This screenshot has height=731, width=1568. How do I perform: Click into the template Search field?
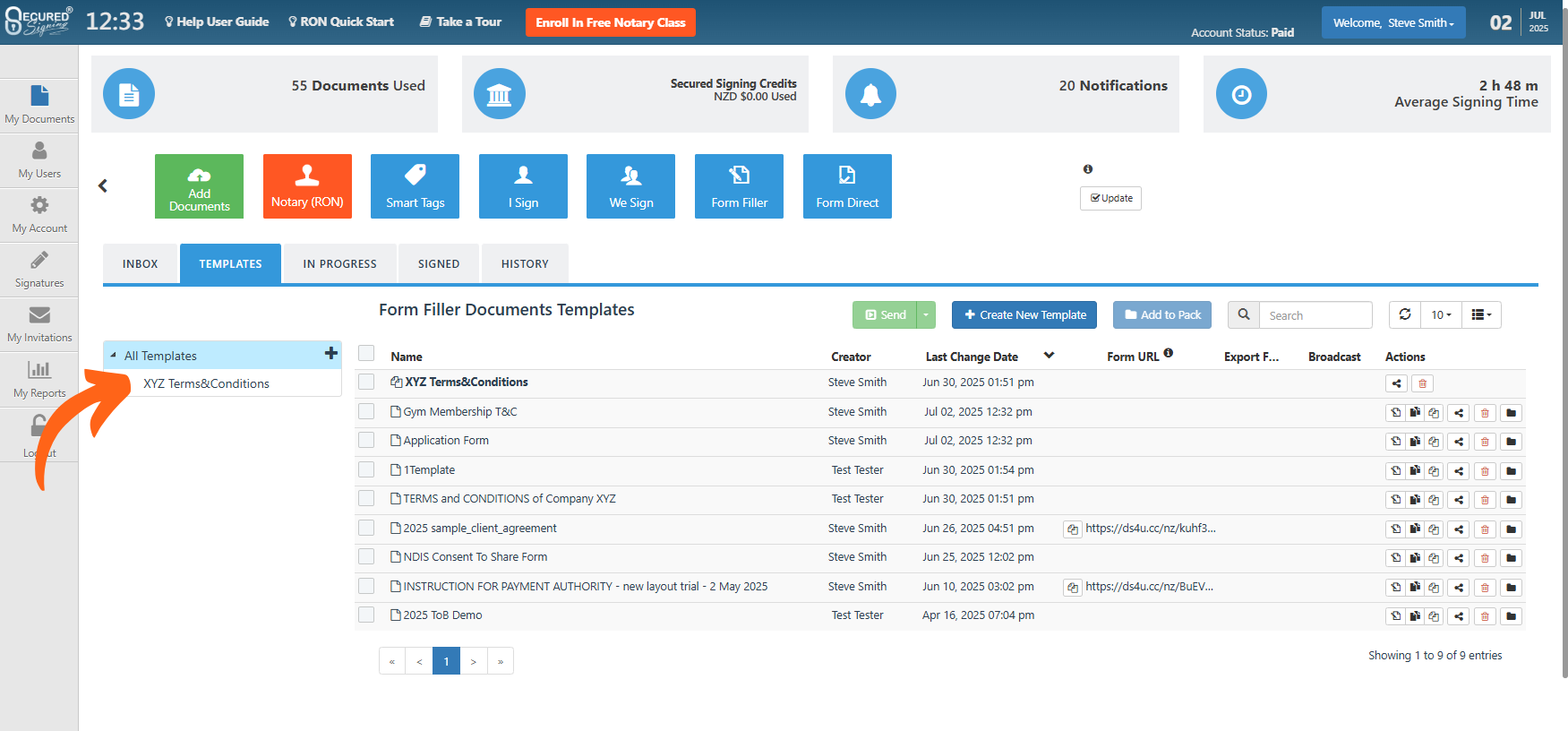[x=1315, y=315]
